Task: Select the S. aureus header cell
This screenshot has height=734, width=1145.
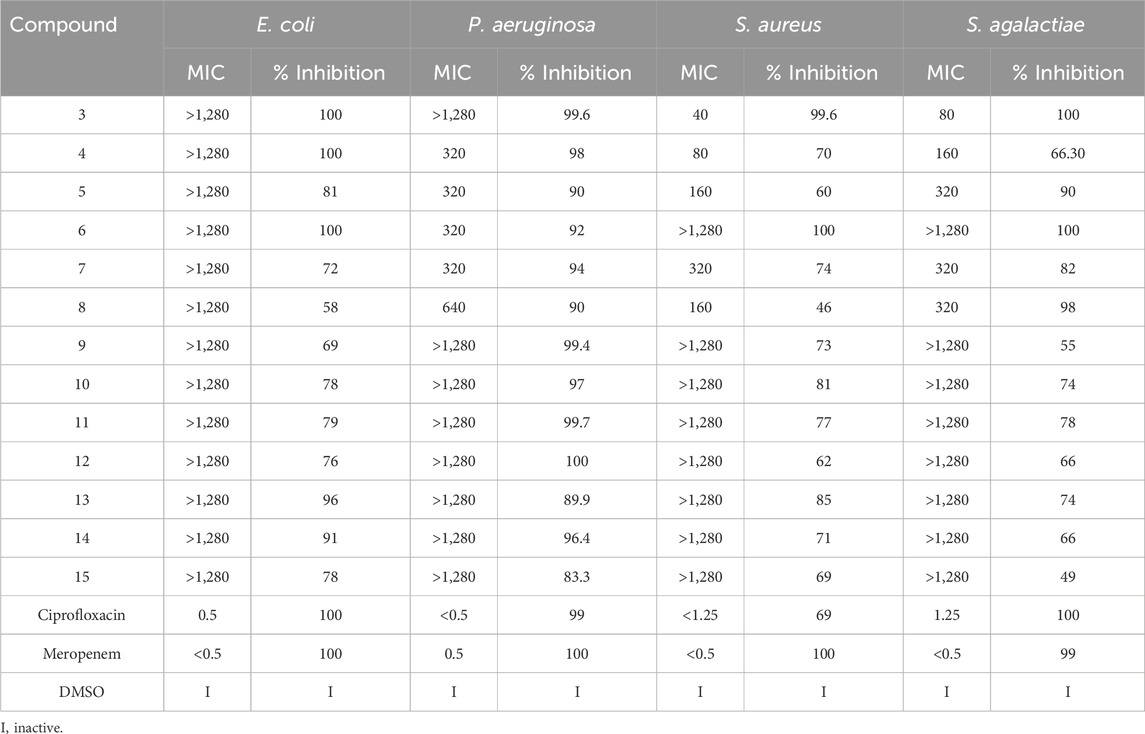Action: (779, 24)
